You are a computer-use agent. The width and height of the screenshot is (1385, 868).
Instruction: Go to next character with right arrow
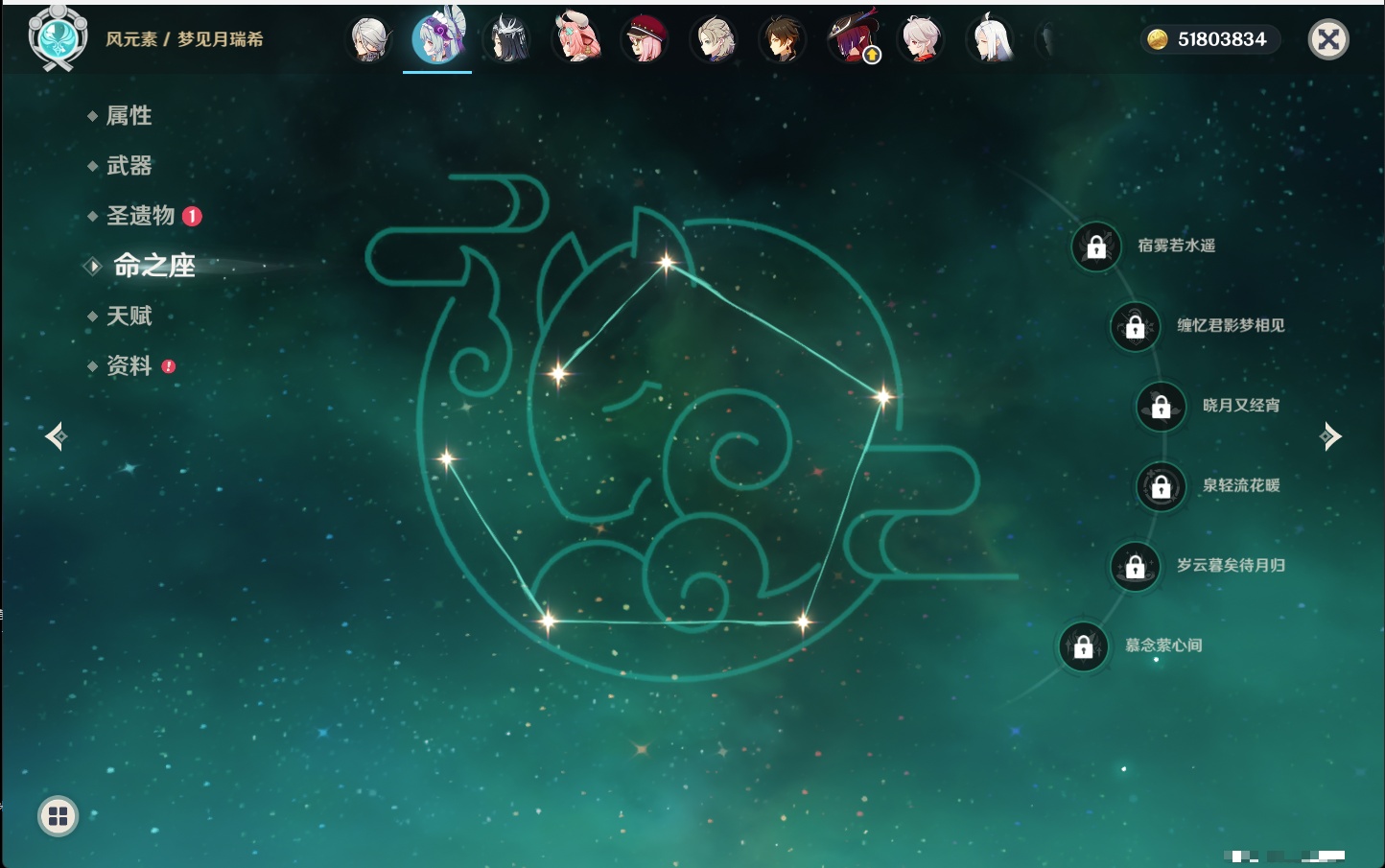pyautogui.click(x=1330, y=436)
